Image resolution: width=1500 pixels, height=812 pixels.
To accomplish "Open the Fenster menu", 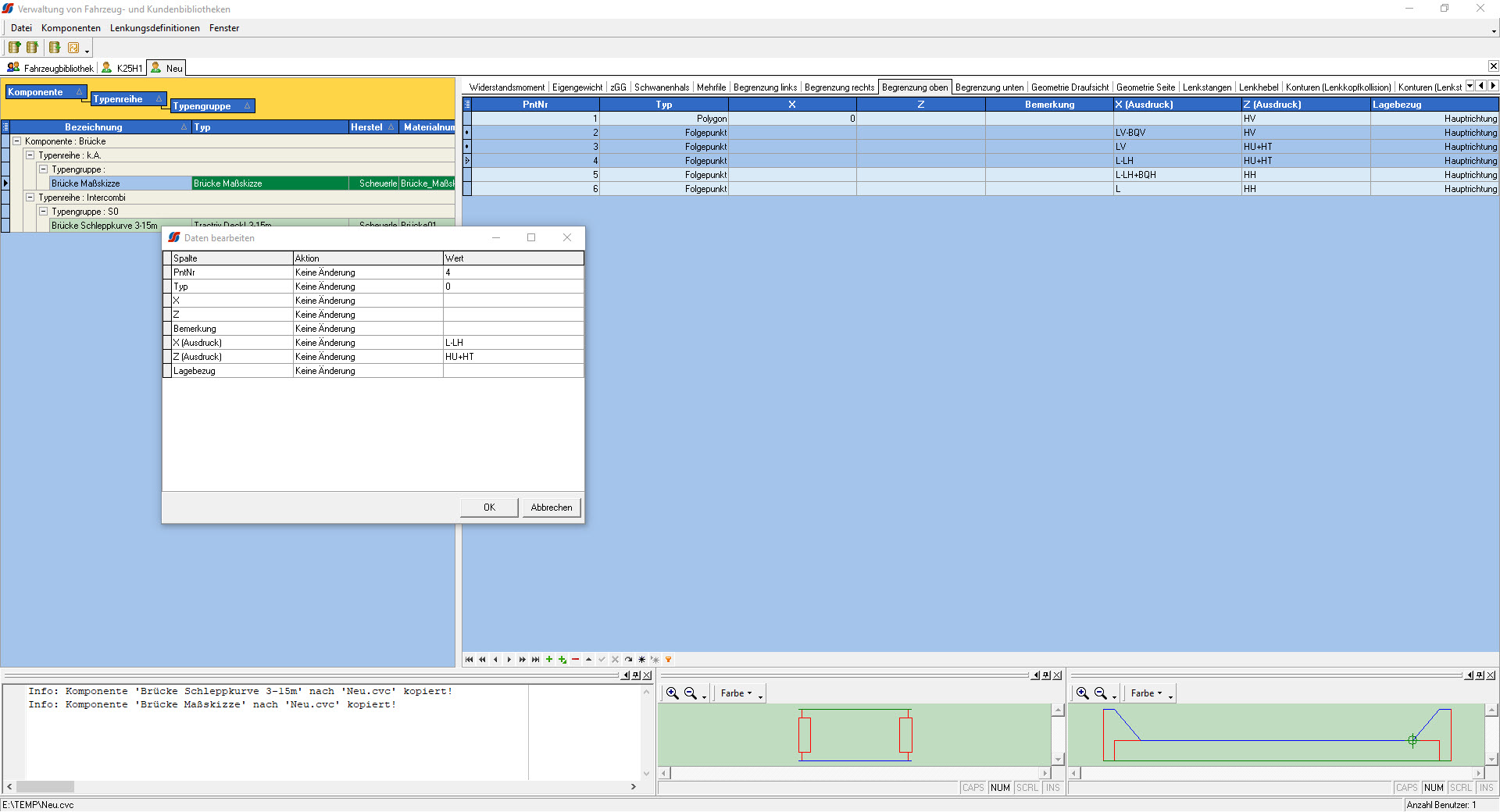I will [x=224, y=28].
